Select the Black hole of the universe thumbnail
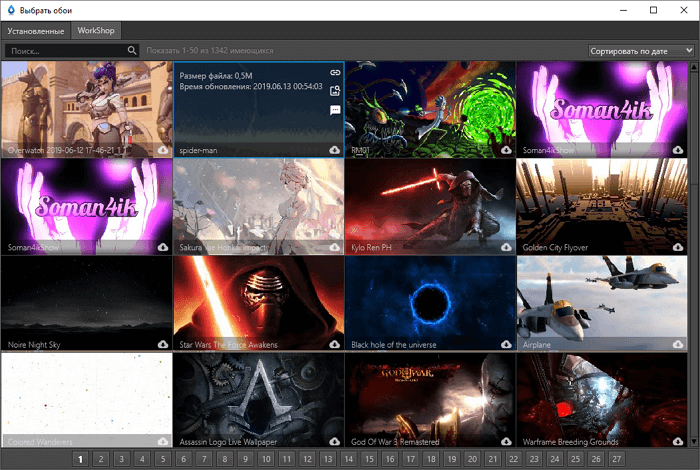Screen dimensions: 700x470 [430, 298]
